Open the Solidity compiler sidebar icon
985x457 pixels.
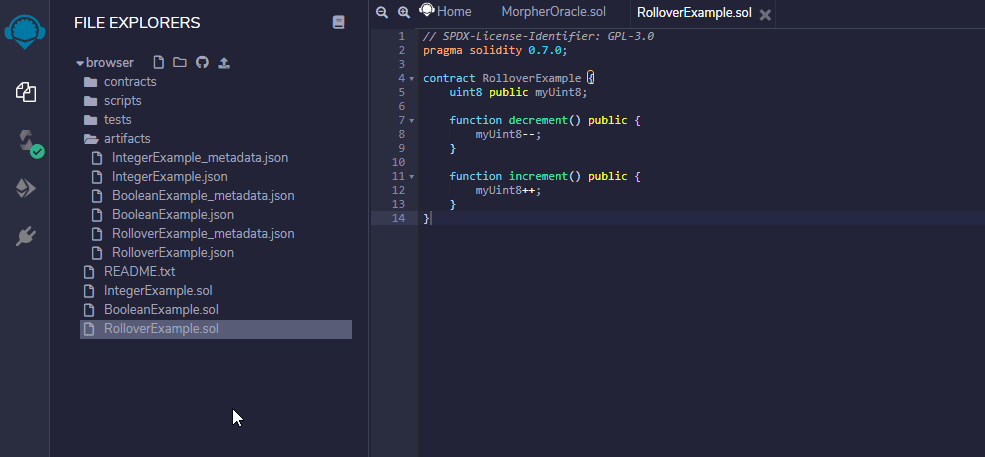click(x=28, y=142)
